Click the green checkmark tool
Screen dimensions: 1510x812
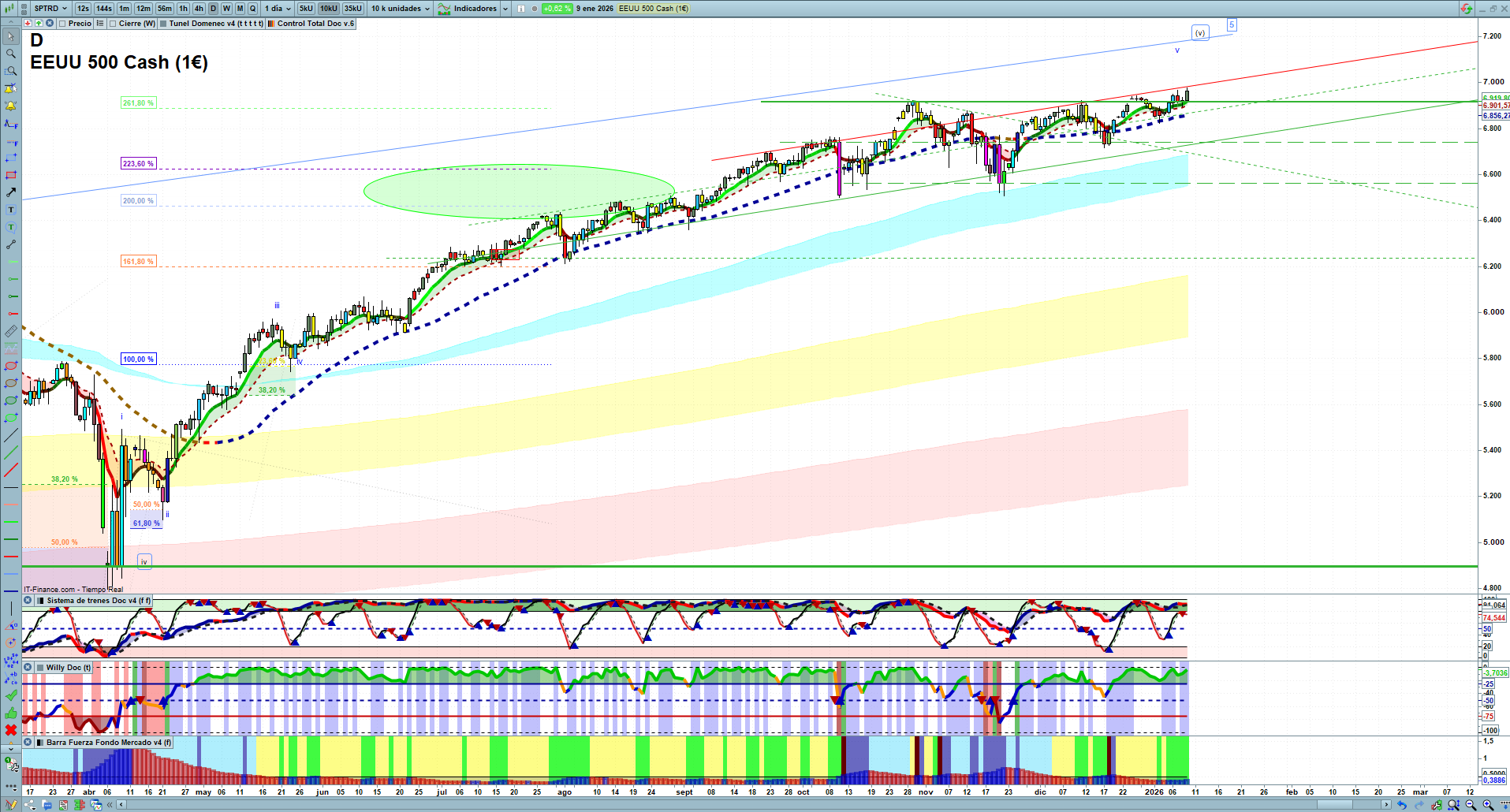pyautogui.click(x=11, y=695)
